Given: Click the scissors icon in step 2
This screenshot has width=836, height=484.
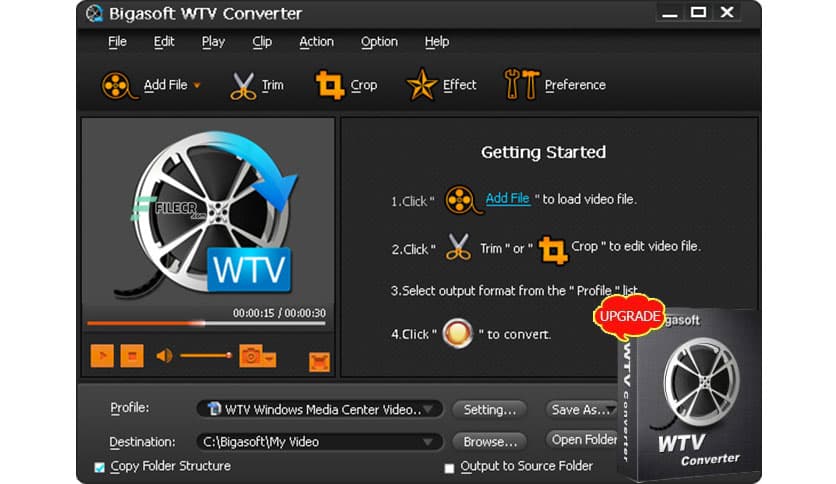Looking at the screenshot, I should (x=459, y=247).
